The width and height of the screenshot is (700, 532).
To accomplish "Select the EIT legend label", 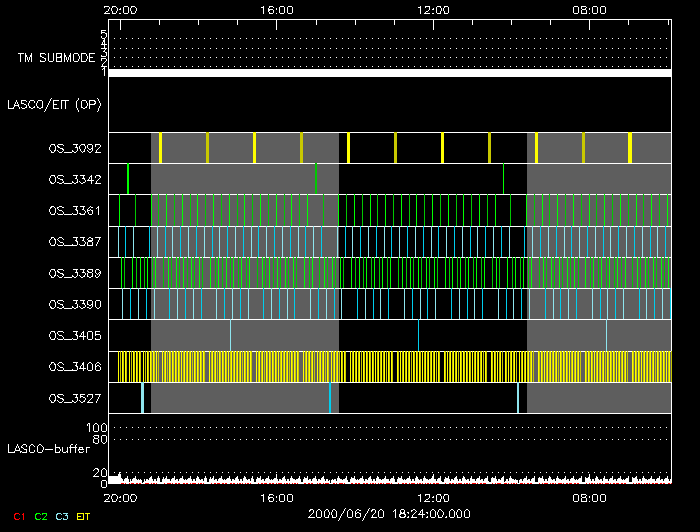I will 85,516.
